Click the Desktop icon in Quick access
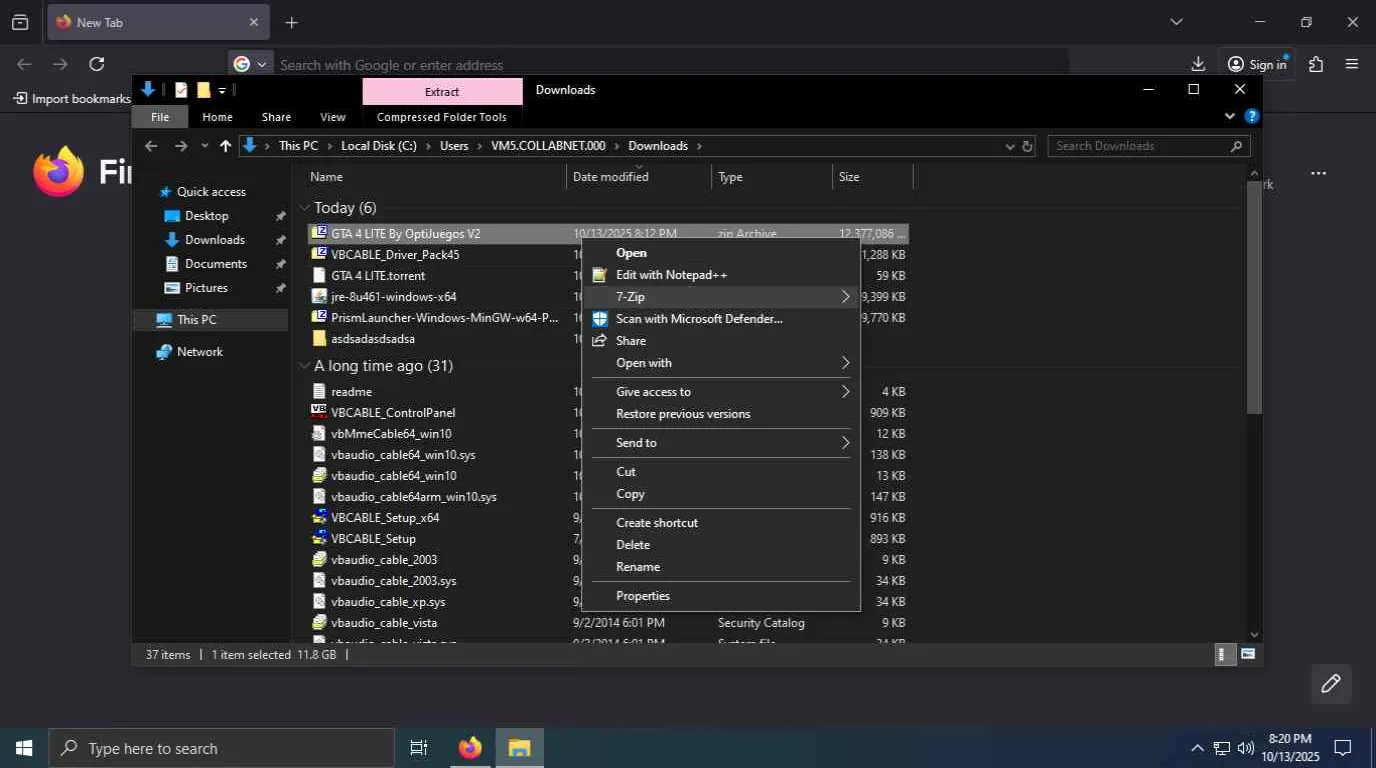The image size is (1376, 768). [172, 216]
